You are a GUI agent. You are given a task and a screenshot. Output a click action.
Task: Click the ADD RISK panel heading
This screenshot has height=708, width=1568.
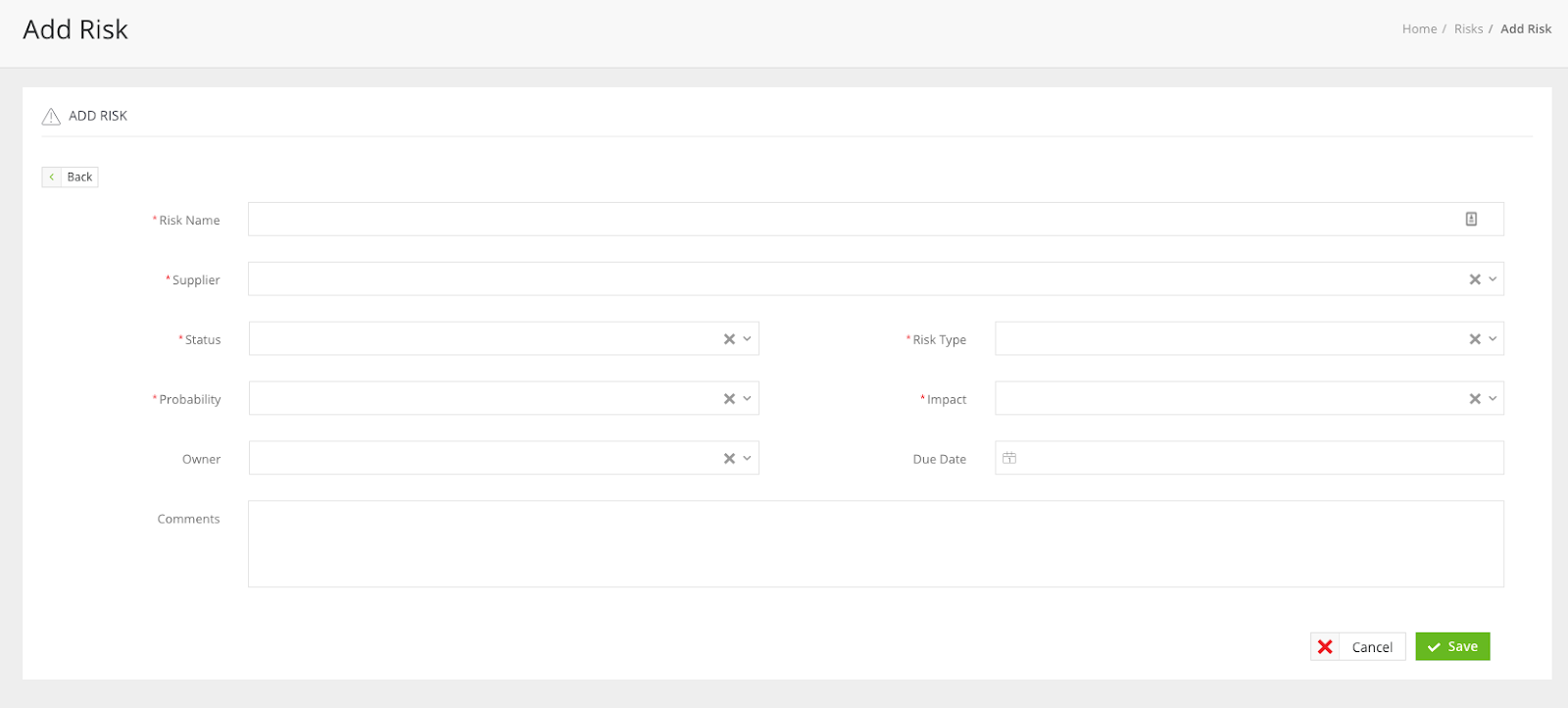[x=98, y=116]
